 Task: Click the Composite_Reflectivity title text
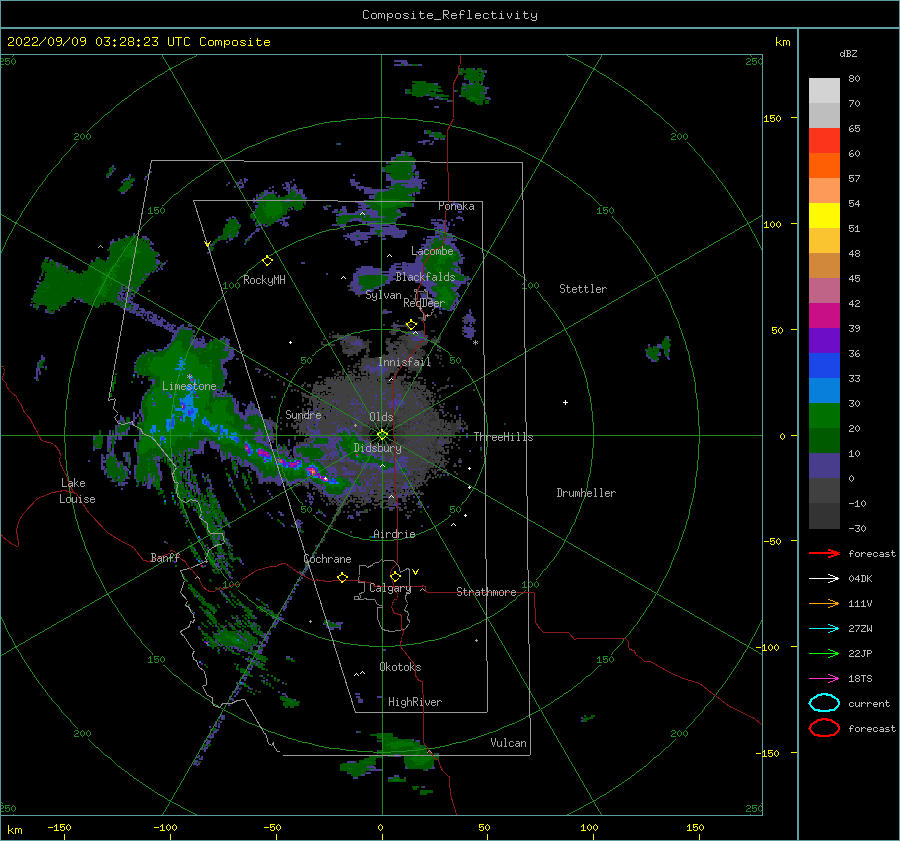(x=450, y=15)
